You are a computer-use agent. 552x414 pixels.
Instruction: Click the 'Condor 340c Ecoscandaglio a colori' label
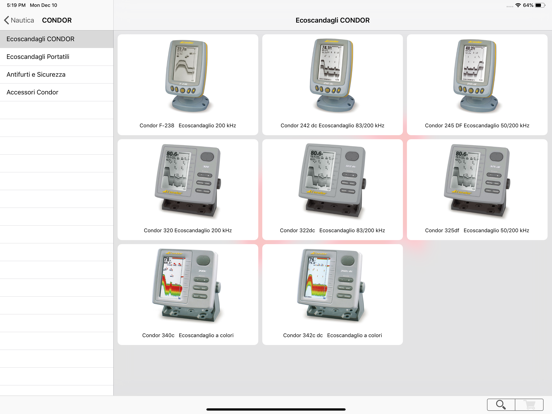(x=188, y=335)
